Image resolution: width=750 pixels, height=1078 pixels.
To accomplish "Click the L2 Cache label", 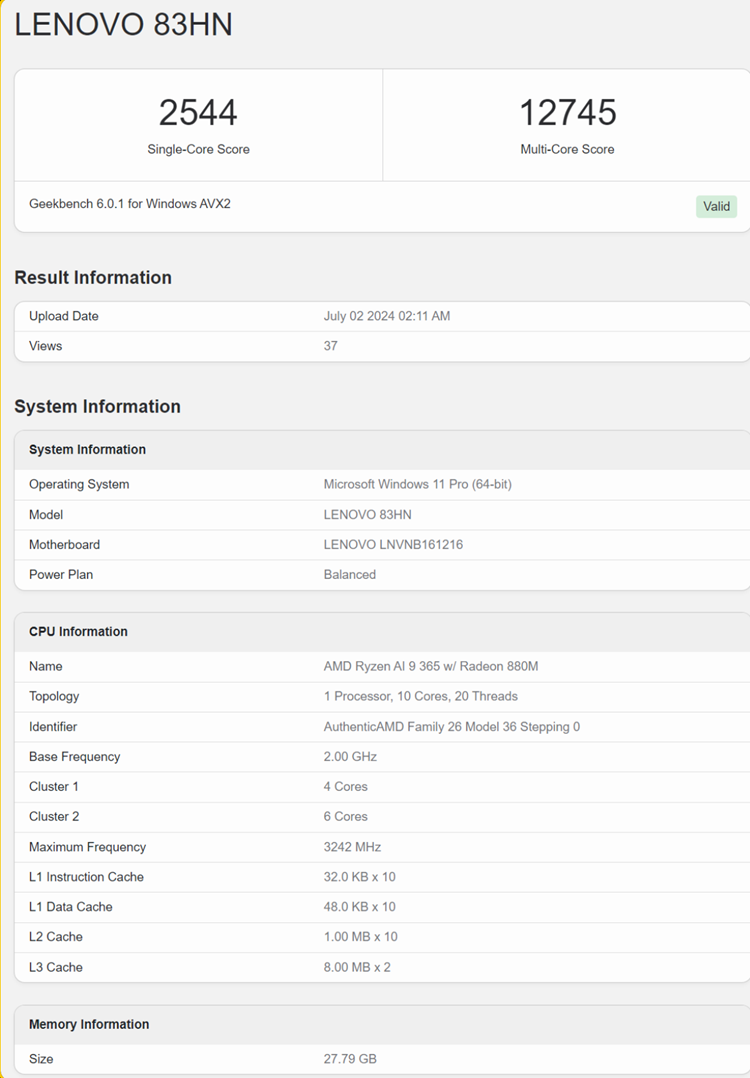I will click(56, 937).
